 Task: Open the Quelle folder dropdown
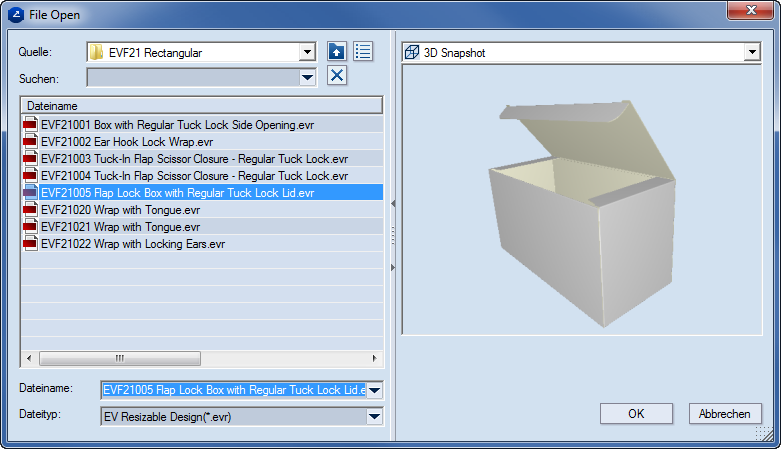[307, 52]
